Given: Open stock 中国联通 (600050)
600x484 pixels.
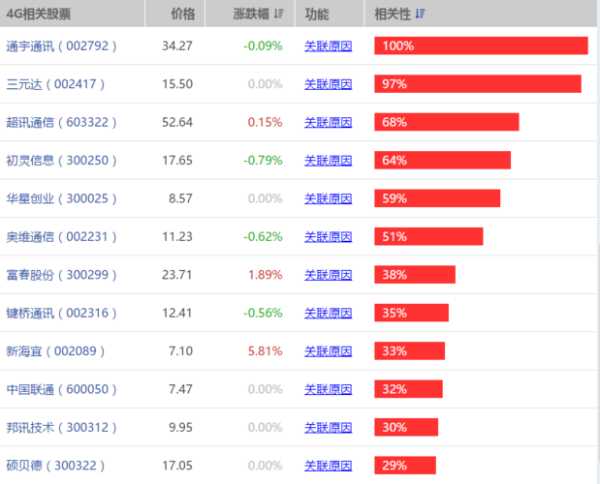Looking at the screenshot, I should pyautogui.click(x=61, y=389).
